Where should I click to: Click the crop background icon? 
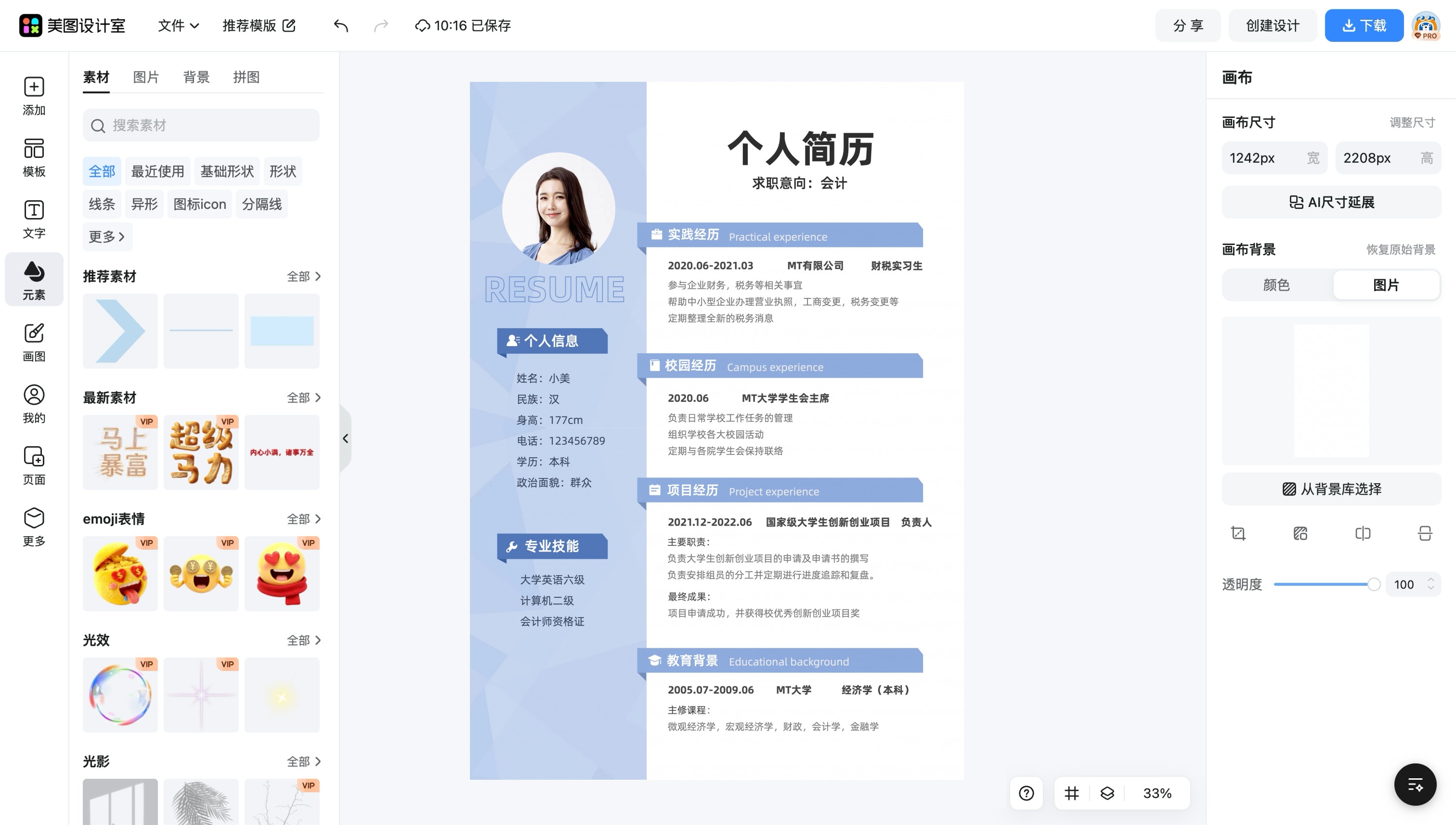pyautogui.click(x=1238, y=533)
